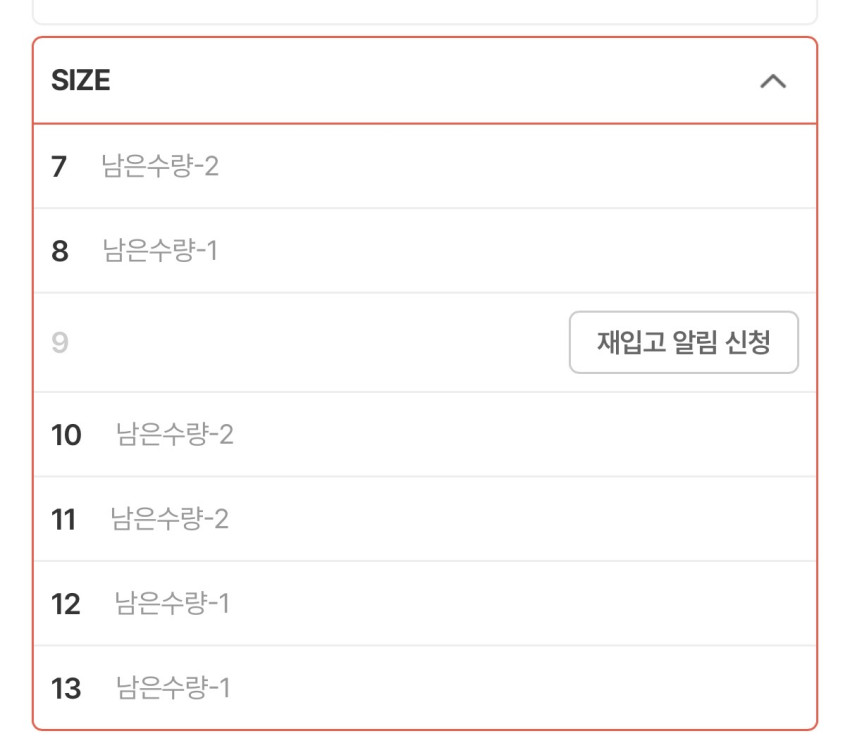850x736 pixels.
Task: Click the number 7 in the list
Action: point(59,167)
